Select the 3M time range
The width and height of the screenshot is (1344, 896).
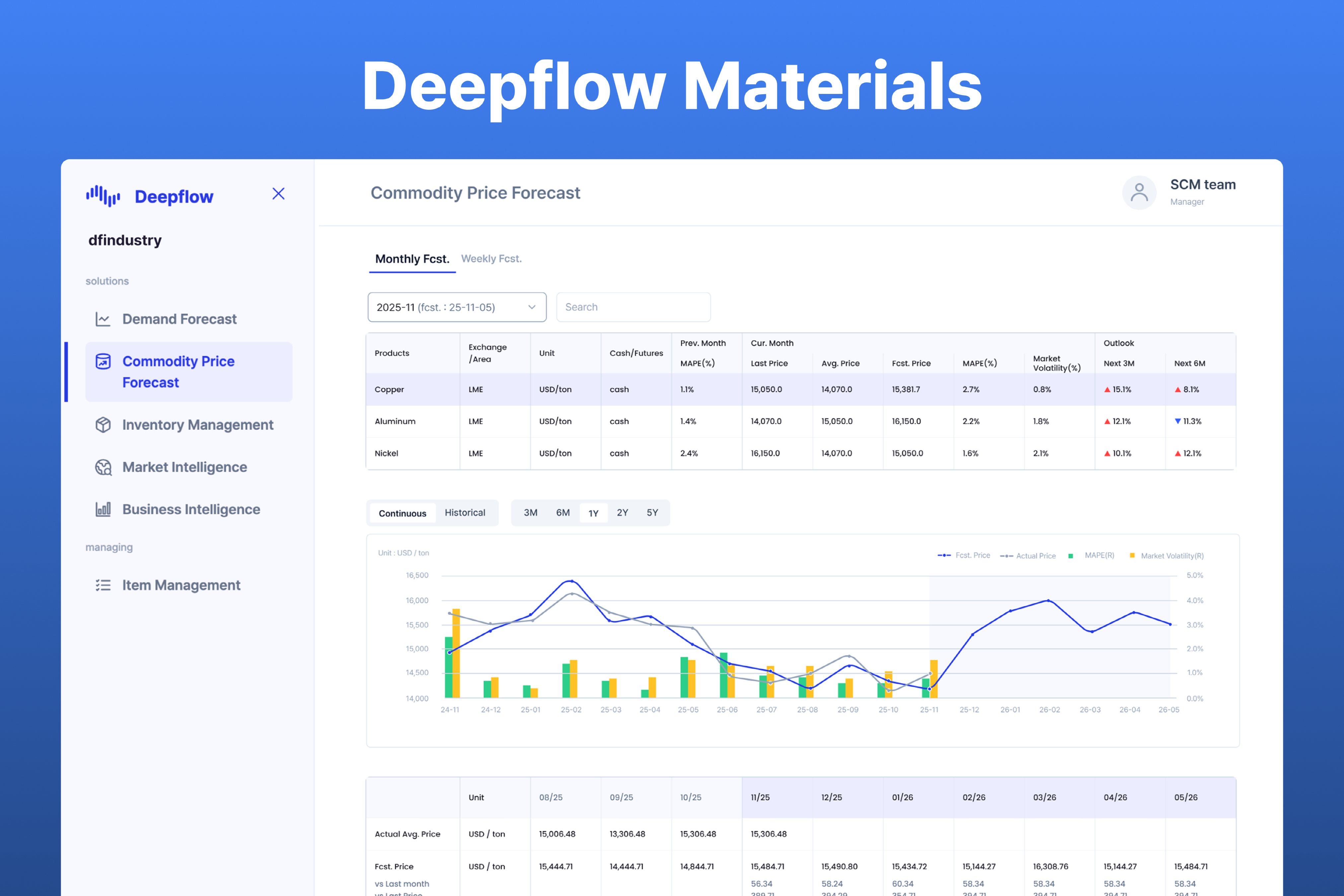click(530, 513)
